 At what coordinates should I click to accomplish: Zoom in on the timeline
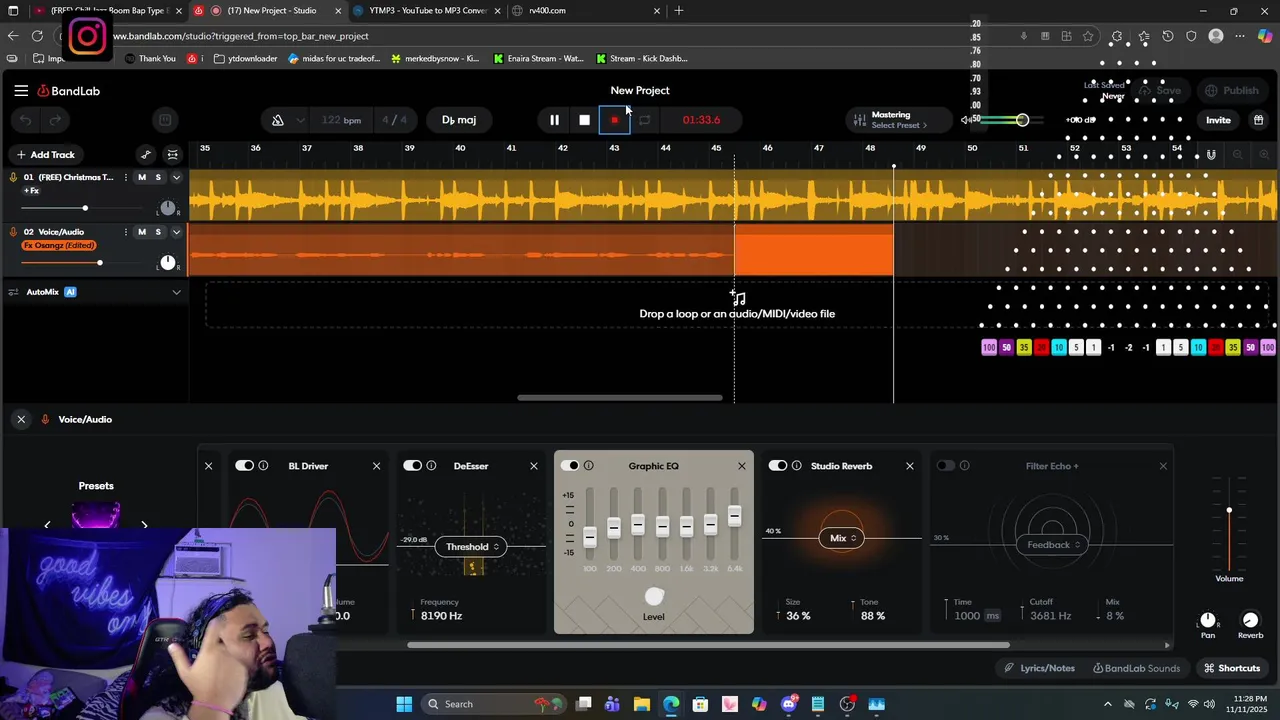(x=1264, y=155)
